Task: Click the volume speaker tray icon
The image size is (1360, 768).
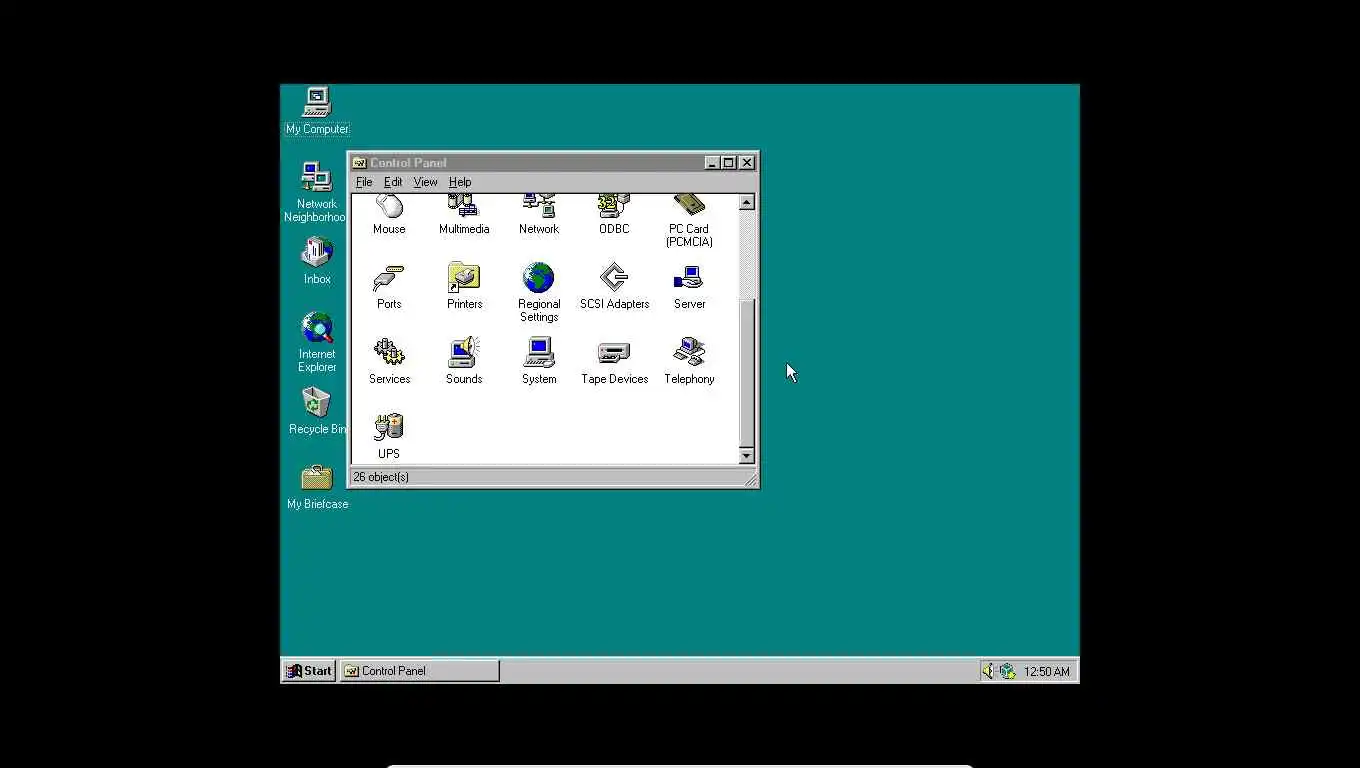Action: coord(988,671)
